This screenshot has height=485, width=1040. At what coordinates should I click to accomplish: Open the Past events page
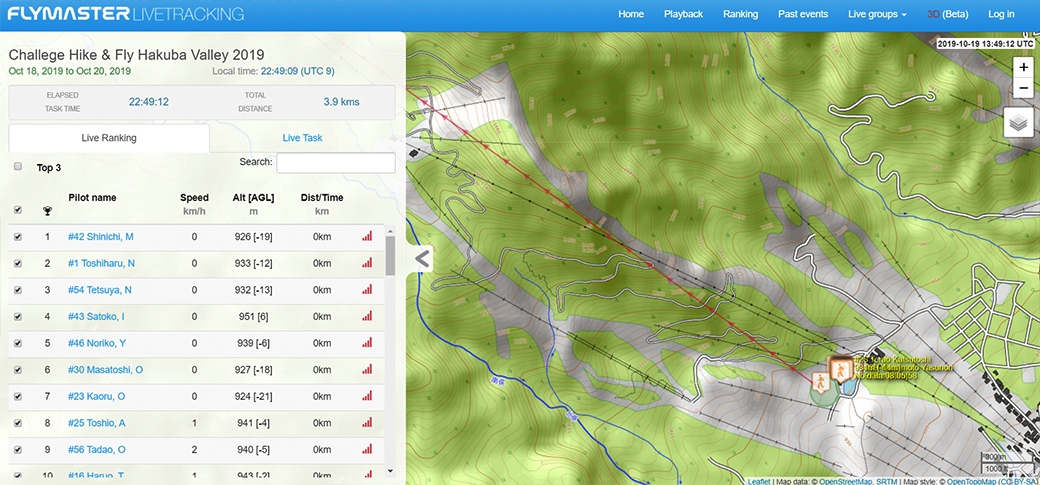point(802,14)
